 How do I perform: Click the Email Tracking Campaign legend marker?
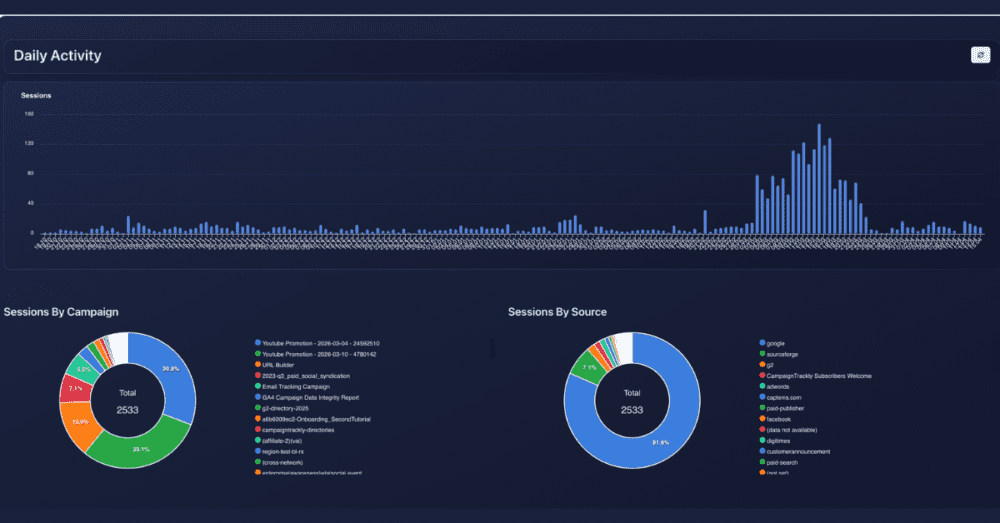click(257, 386)
